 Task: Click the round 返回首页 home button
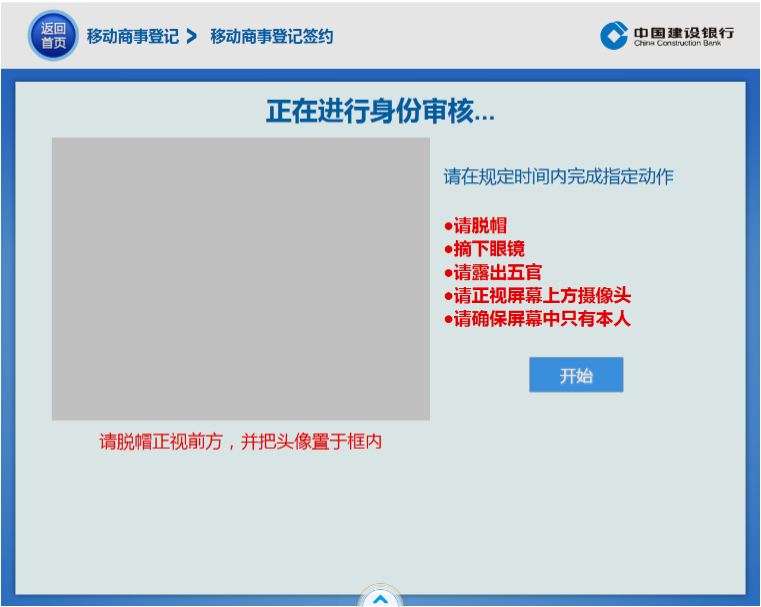point(53,36)
